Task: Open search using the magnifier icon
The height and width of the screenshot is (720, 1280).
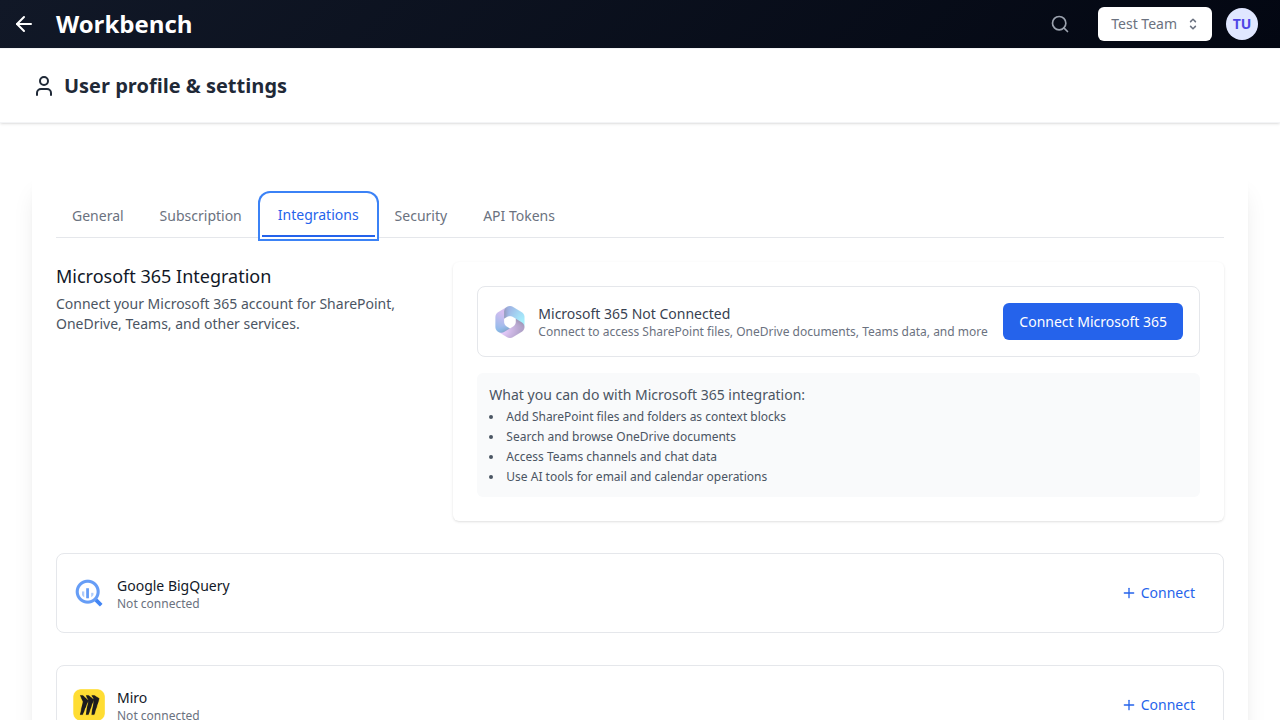Action: click(x=1059, y=23)
